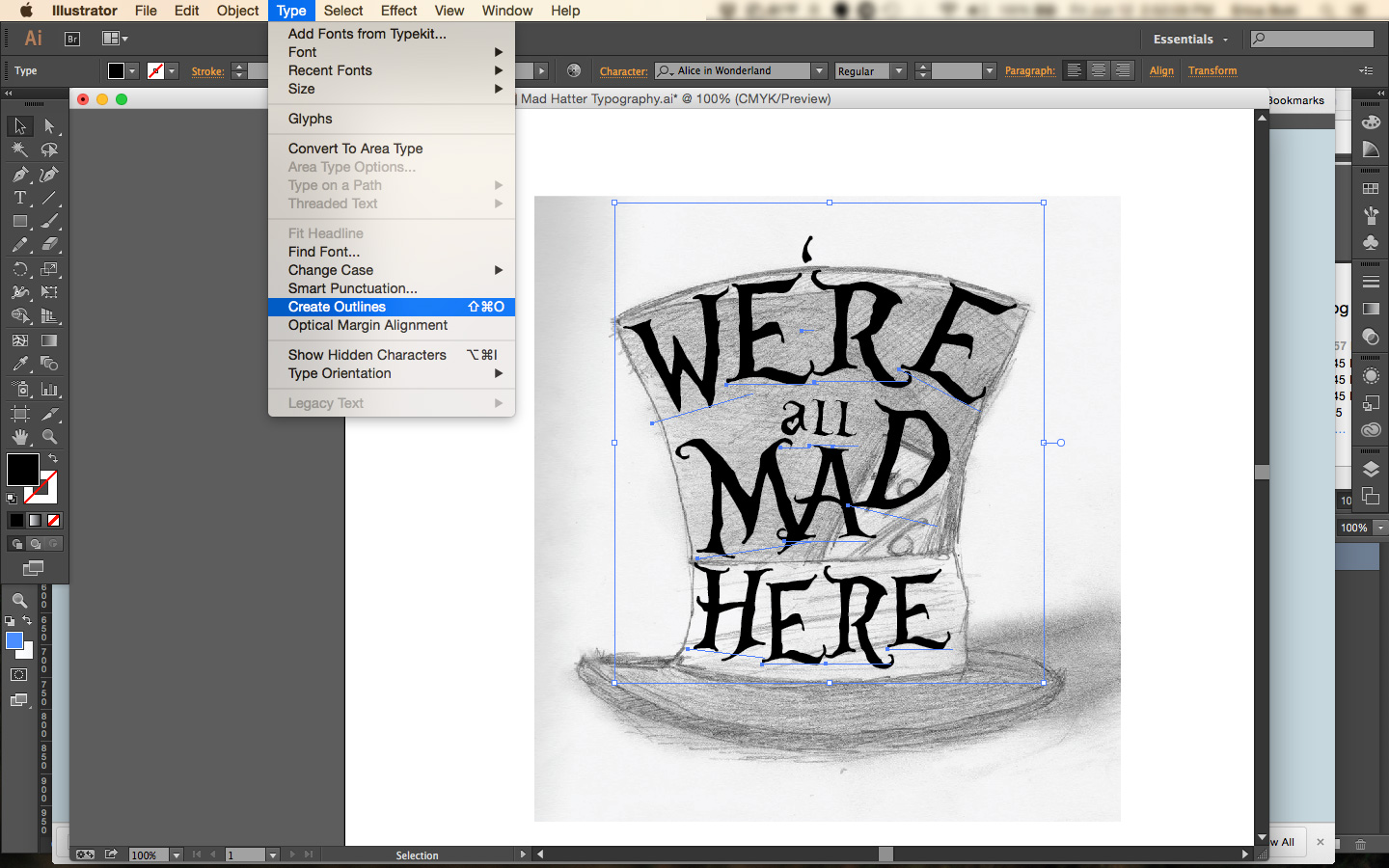Set paint mode to Gradient
Image resolution: width=1389 pixels, height=868 pixels.
(x=35, y=520)
